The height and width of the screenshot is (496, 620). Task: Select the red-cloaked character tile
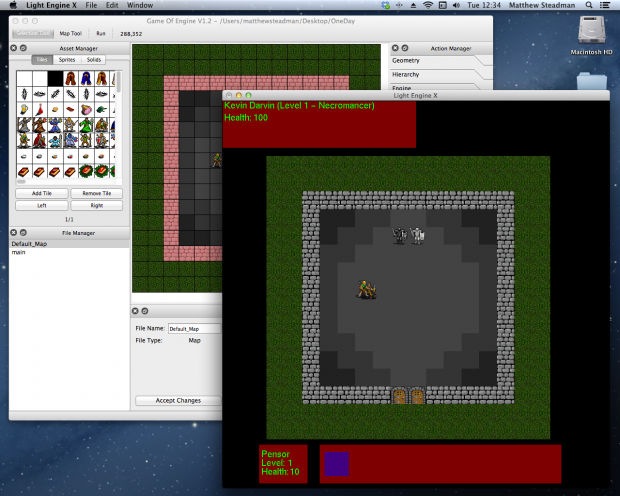click(x=40, y=140)
